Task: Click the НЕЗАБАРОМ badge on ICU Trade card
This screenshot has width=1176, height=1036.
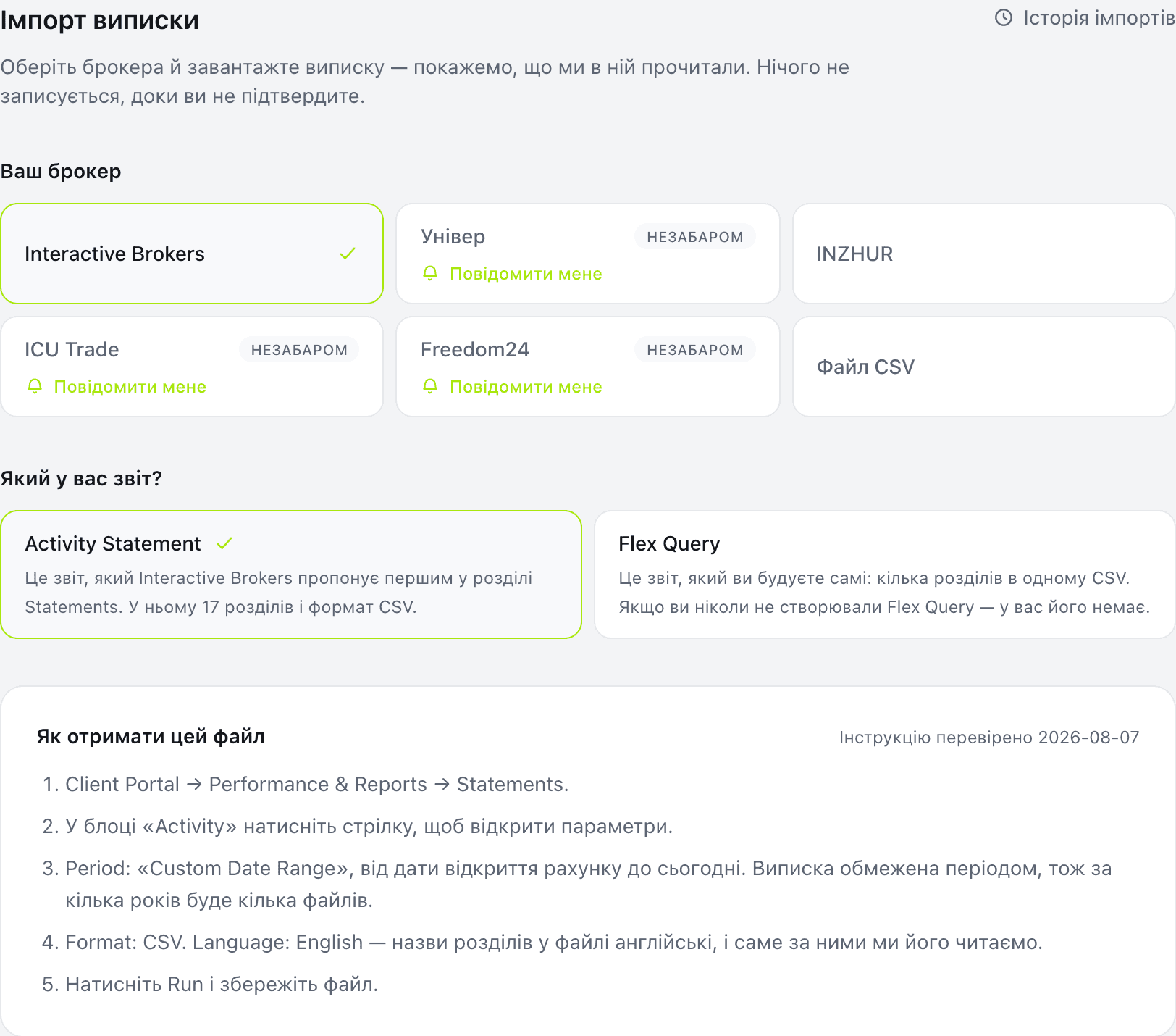Action: pos(299,350)
